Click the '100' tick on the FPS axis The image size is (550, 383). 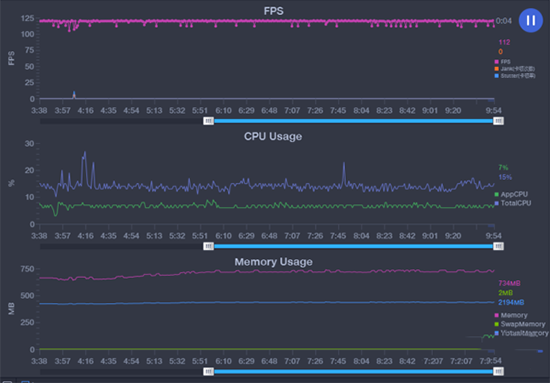coord(27,34)
